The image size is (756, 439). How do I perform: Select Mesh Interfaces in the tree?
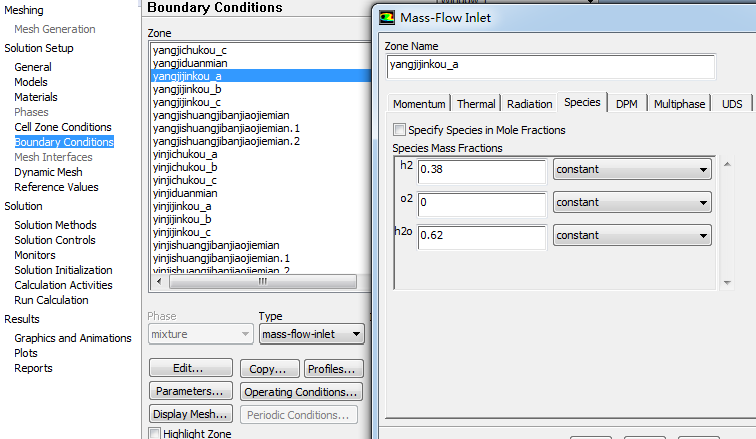pyautogui.click(x=53, y=157)
